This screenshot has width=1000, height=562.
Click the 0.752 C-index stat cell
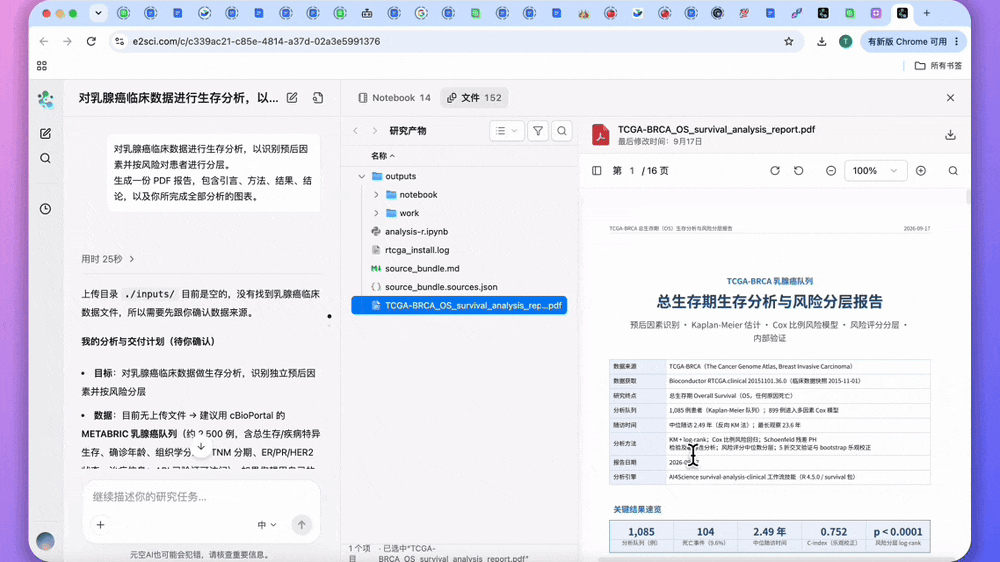(x=834, y=536)
